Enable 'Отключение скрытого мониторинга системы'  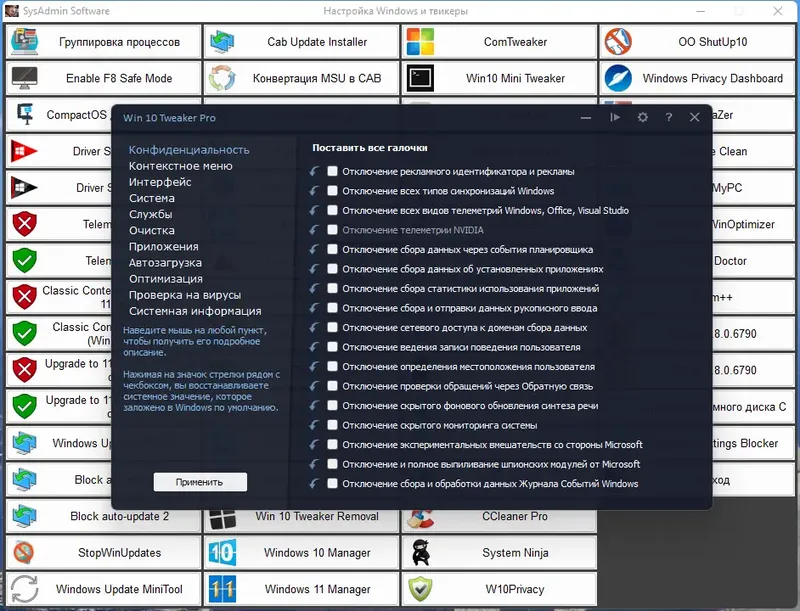[334, 424]
